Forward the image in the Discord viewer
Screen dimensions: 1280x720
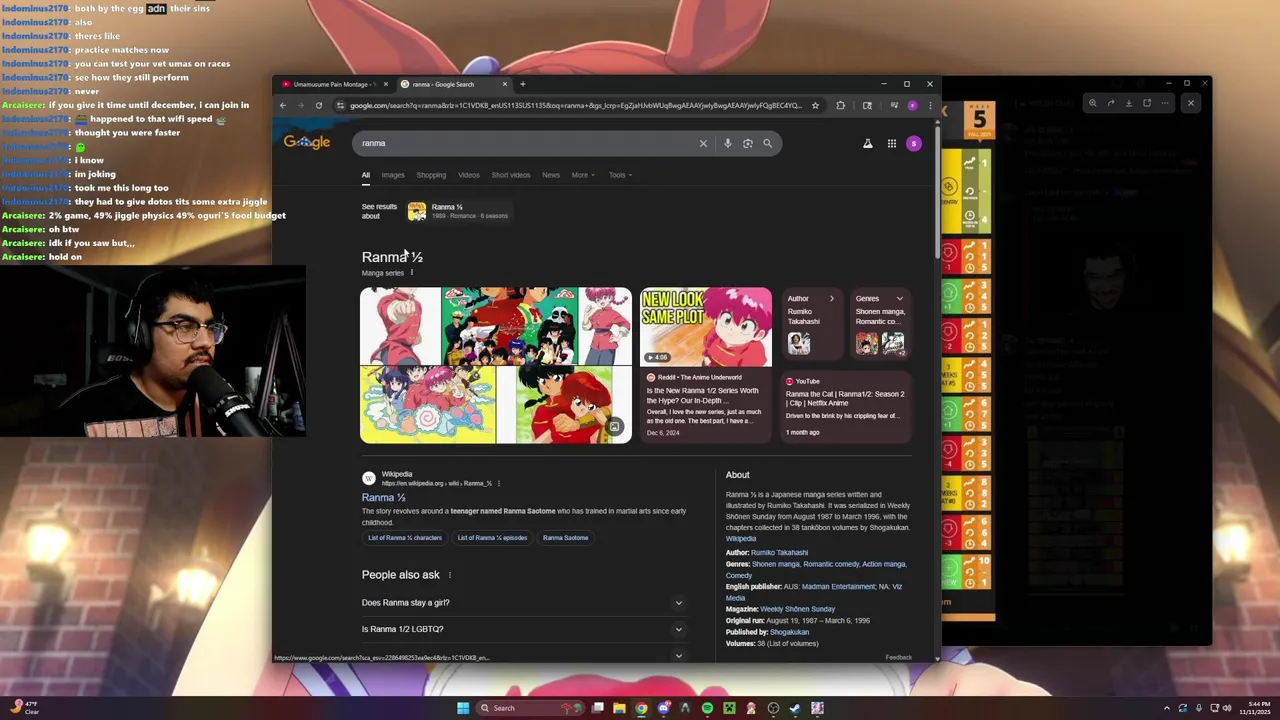pos(1110,103)
